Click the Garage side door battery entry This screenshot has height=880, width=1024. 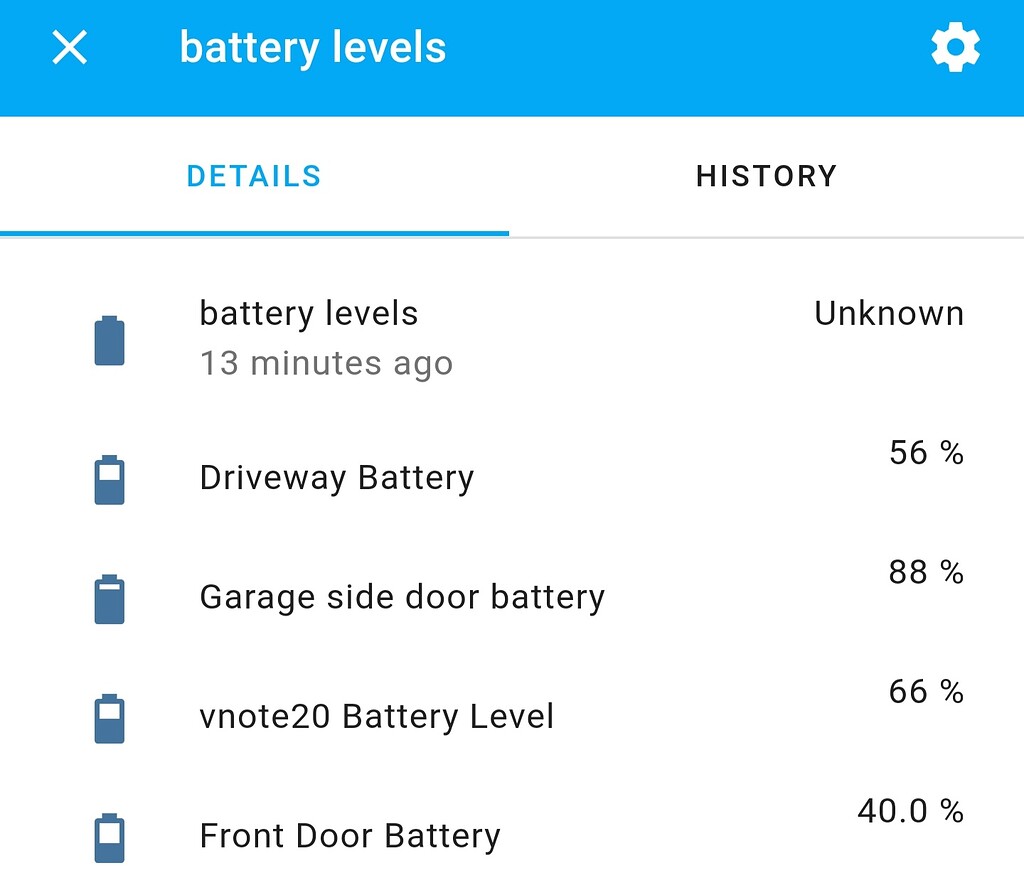click(x=402, y=597)
